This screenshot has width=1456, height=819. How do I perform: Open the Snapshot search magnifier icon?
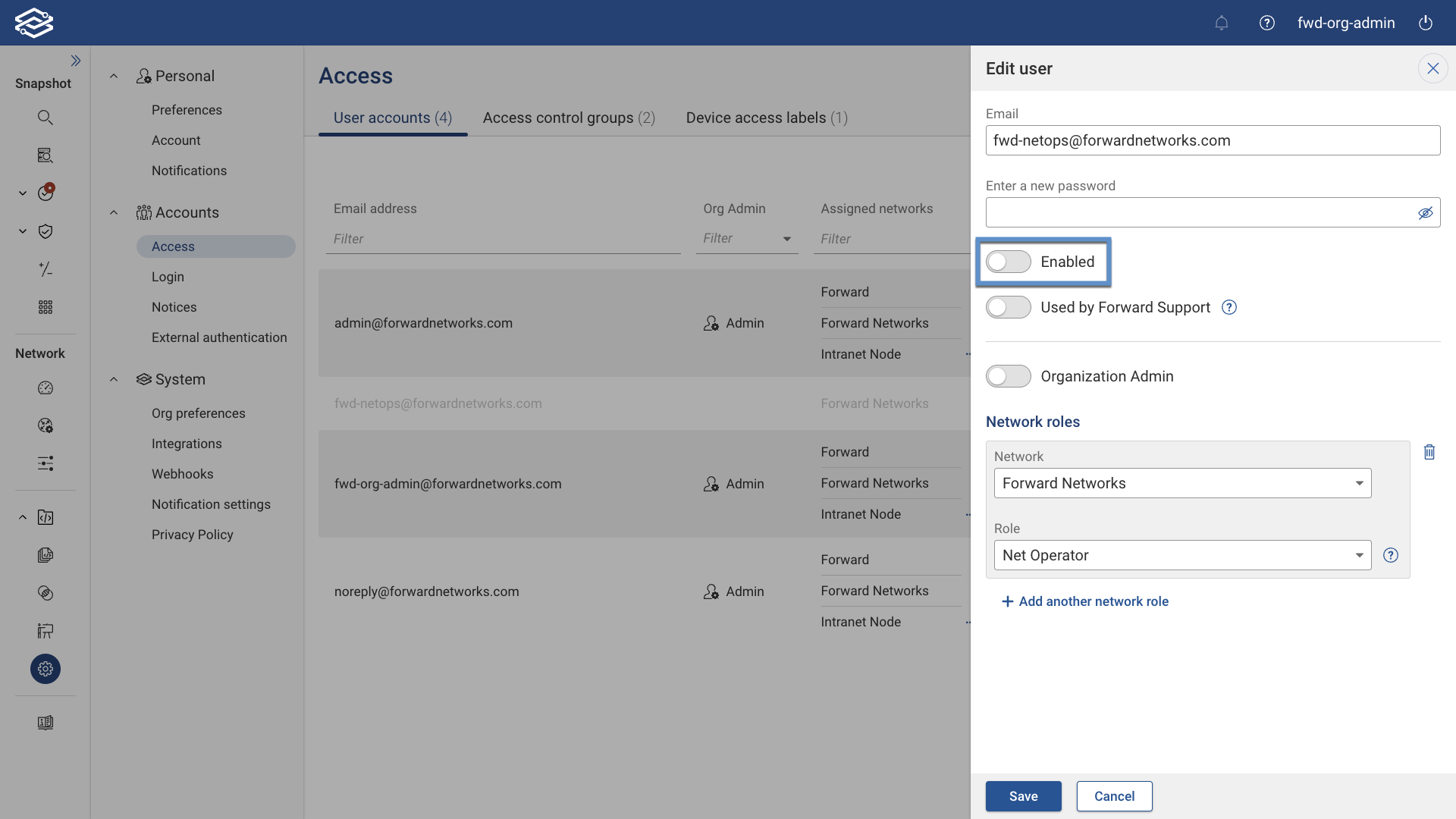tap(45, 117)
